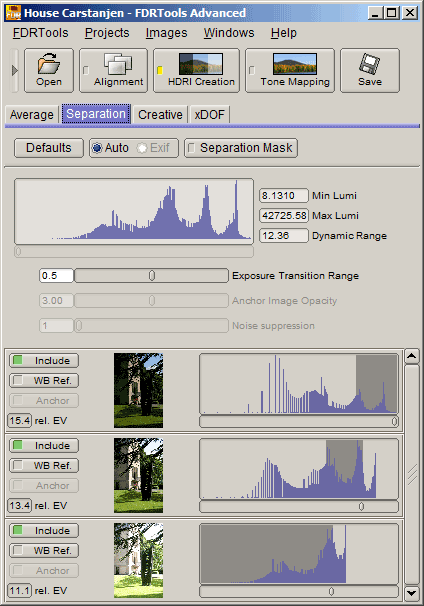Screen dimensions: 424x606
Task: Go to the Tone Mapping landscape icon
Action: click(x=295, y=64)
